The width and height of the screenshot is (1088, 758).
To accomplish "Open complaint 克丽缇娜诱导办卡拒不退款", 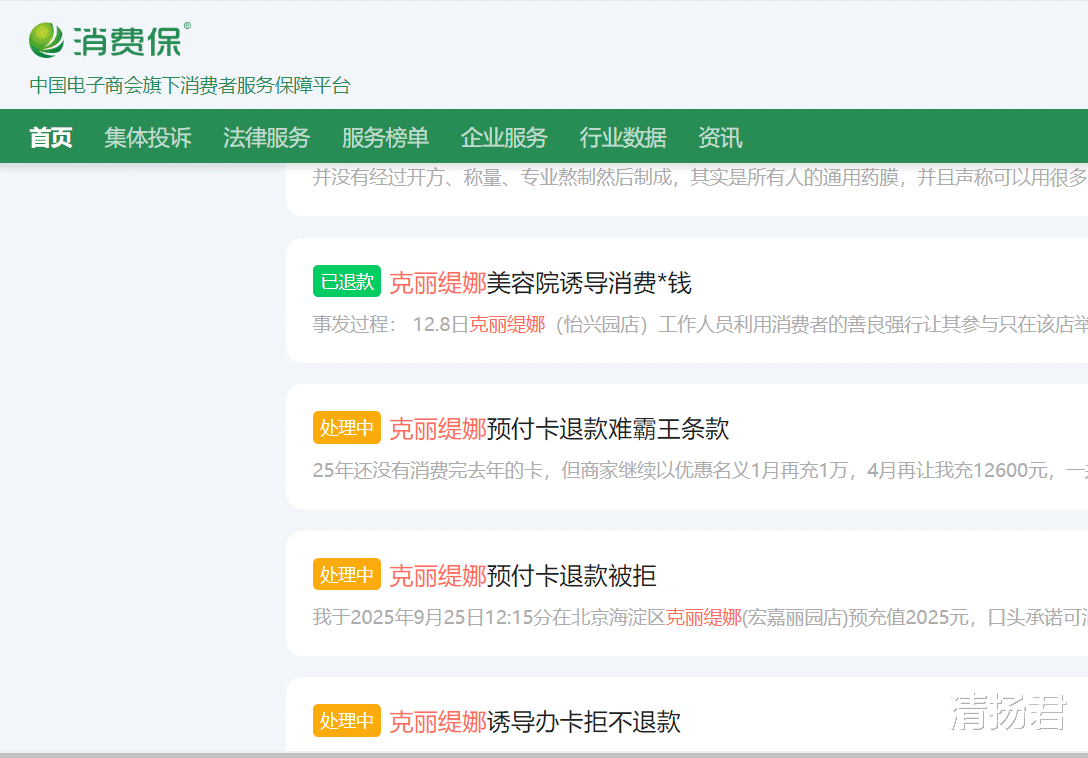I will pos(535,722).
